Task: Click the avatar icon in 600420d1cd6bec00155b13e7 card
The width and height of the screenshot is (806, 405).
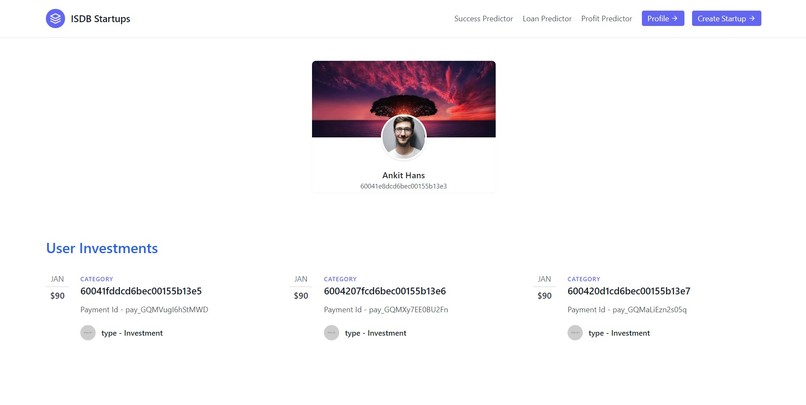Action: coord(575,333)
